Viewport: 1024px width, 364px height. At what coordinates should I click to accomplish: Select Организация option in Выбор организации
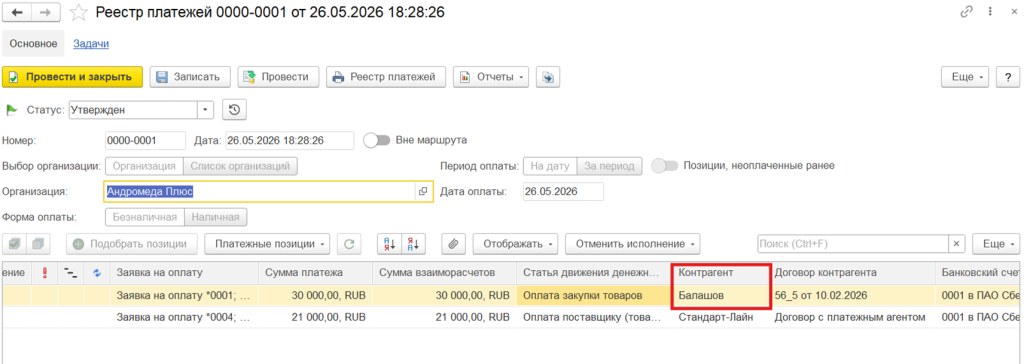click(x=144, y=166)
